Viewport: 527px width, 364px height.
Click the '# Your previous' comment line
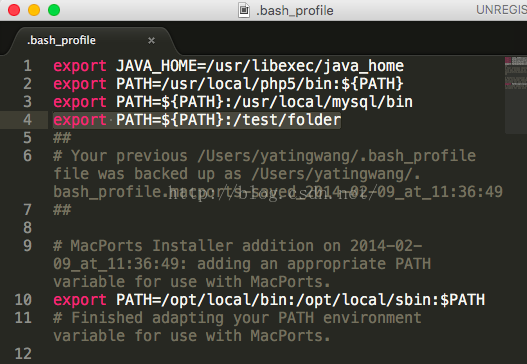tap(265, 156)
